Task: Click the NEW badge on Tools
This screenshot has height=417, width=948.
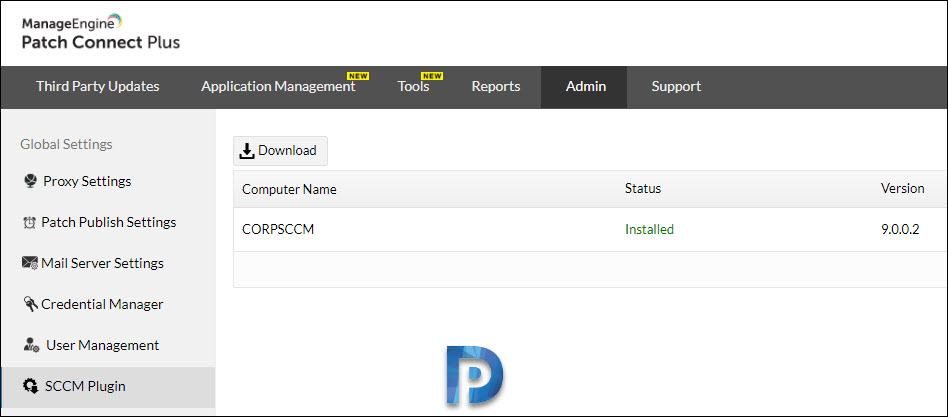Action: tap(432, 76)
